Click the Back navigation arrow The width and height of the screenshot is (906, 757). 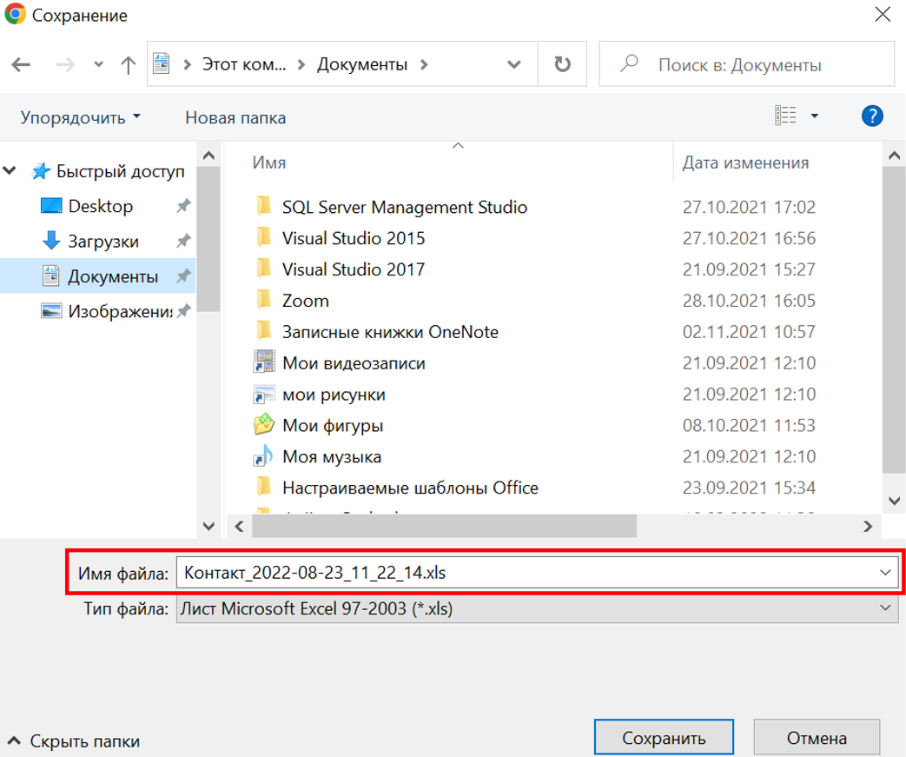21,65
